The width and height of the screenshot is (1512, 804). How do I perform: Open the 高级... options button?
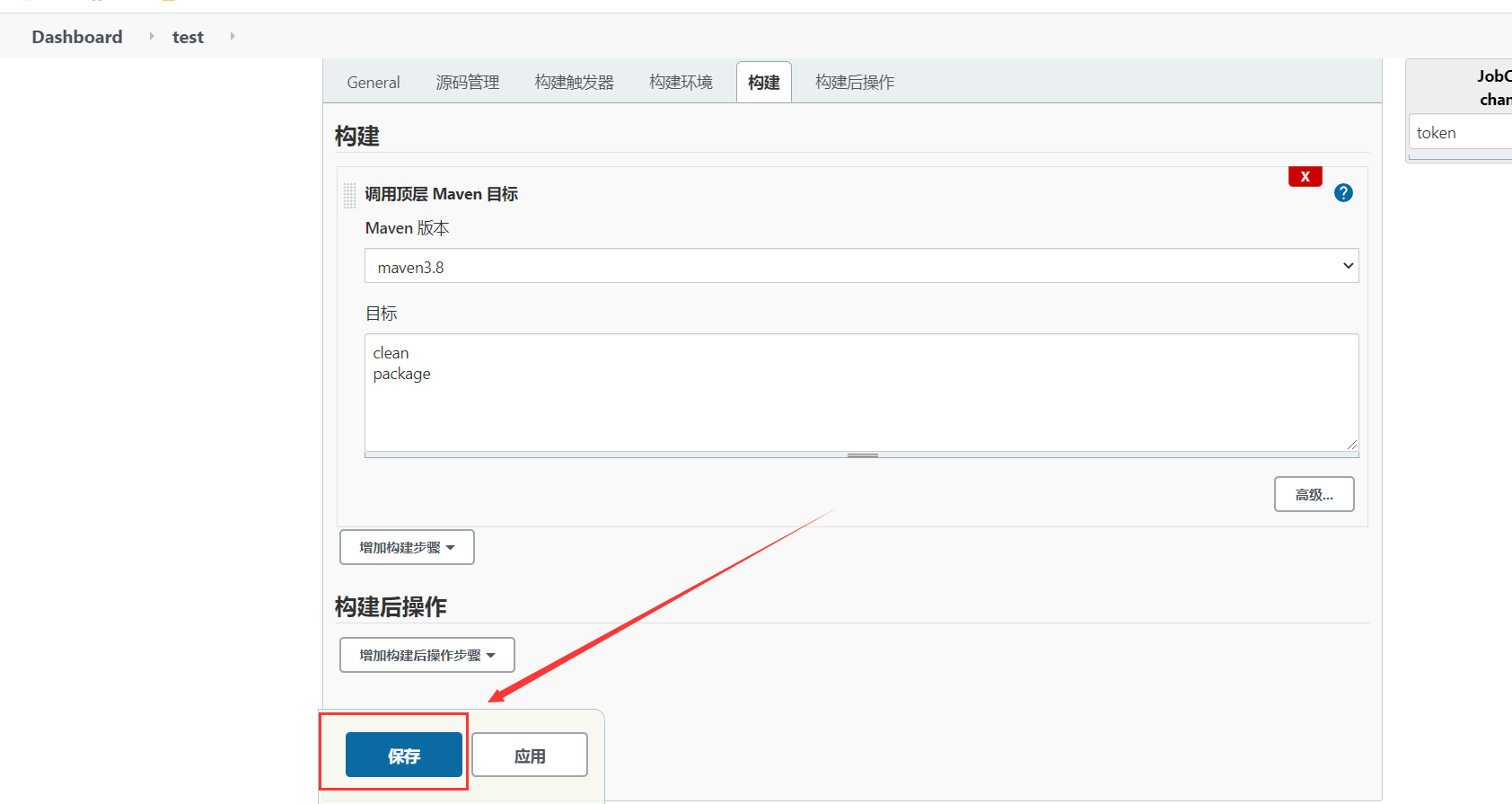point(1314,494)
